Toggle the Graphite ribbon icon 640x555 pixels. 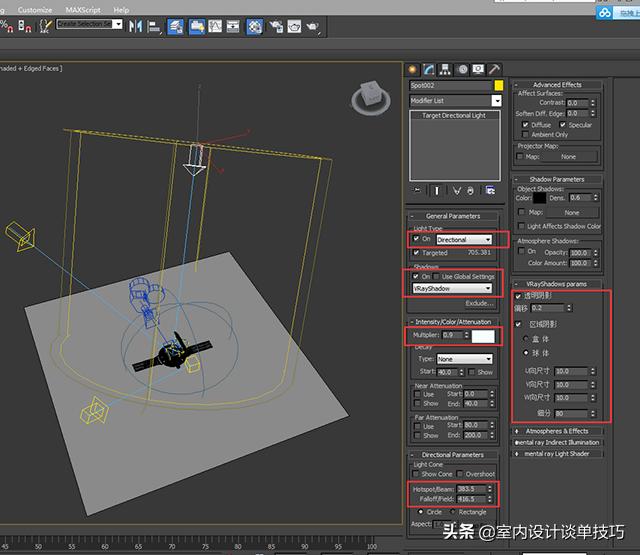click(197, 27)
